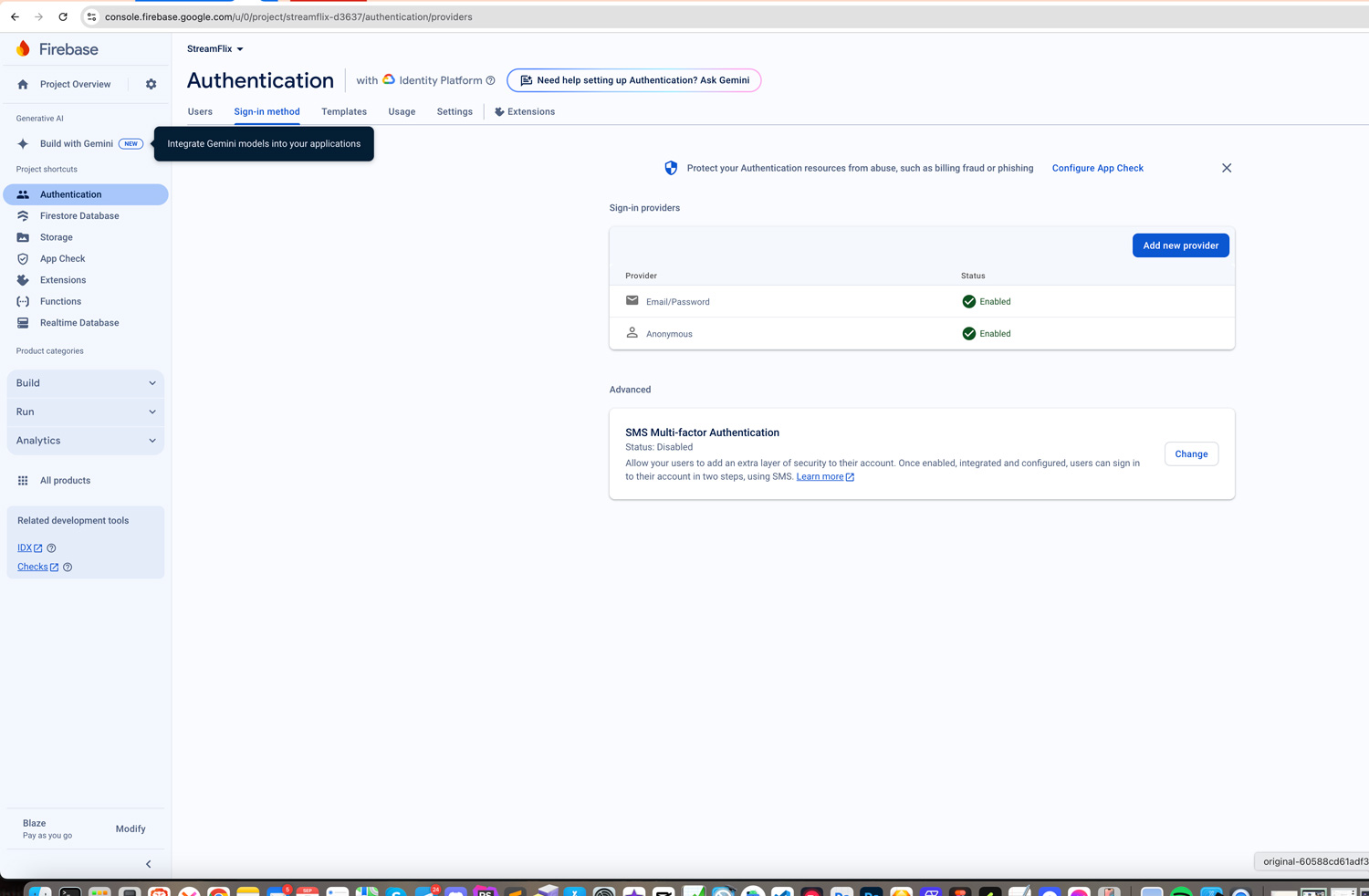Image resolution: width=1369 pixels, height=896 pixels.
Task: Click the Email/Password envelope icon
Action: click(x=632, y=300)
